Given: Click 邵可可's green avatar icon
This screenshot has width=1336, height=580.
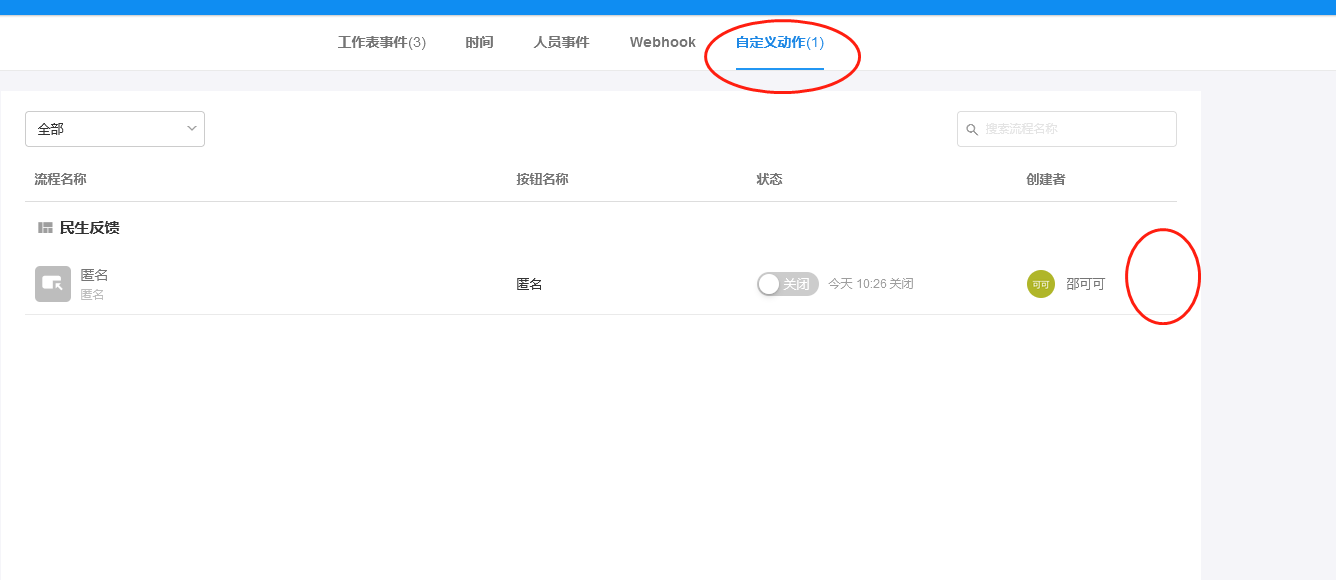Looking at the screenshot, I should click(x=1040, y=284).
